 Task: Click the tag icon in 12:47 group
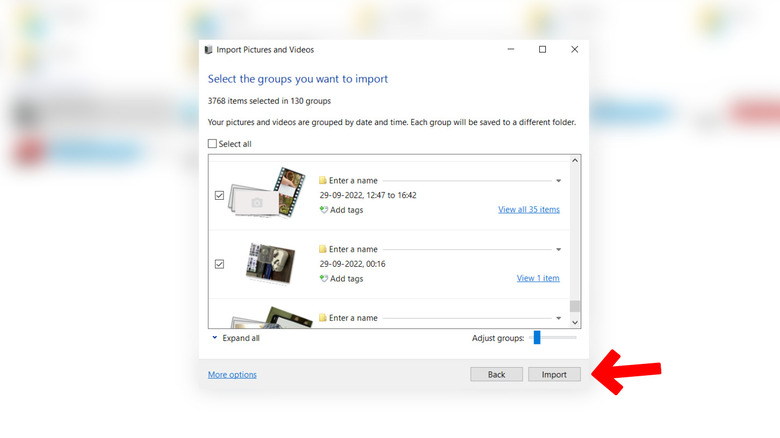coord(323,210)
